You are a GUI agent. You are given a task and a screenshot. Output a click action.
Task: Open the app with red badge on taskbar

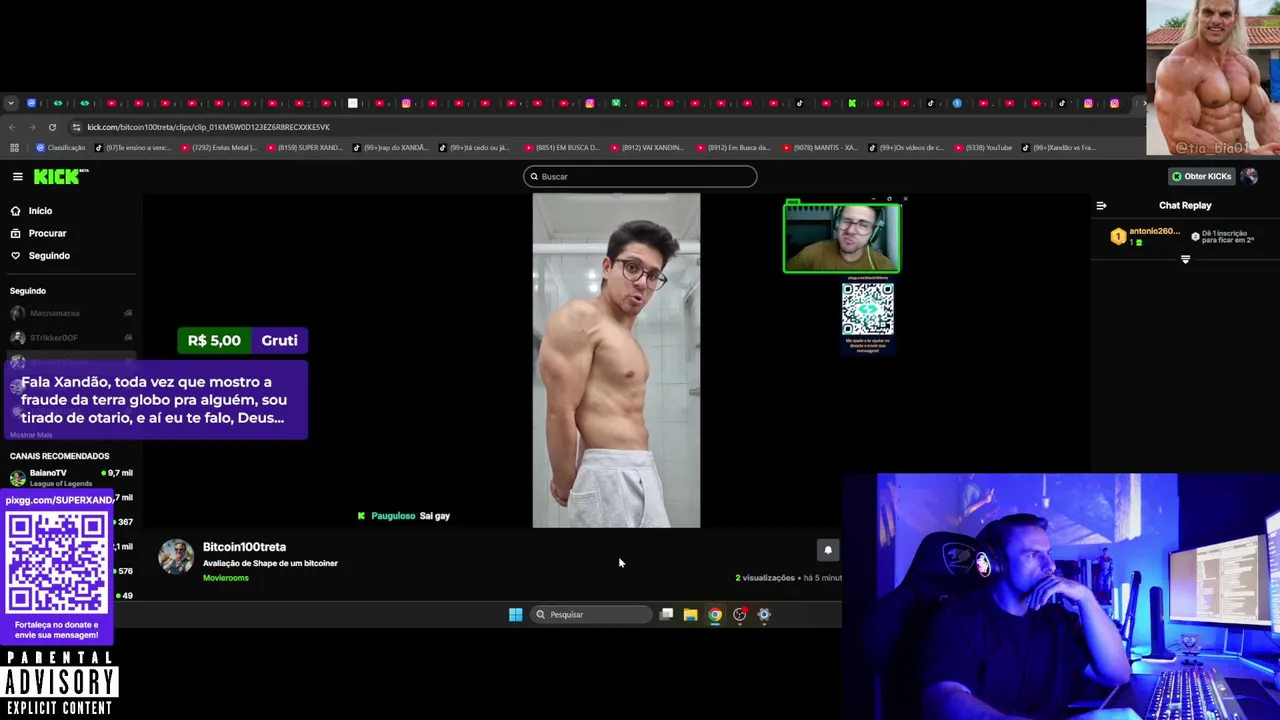[740, 614]
